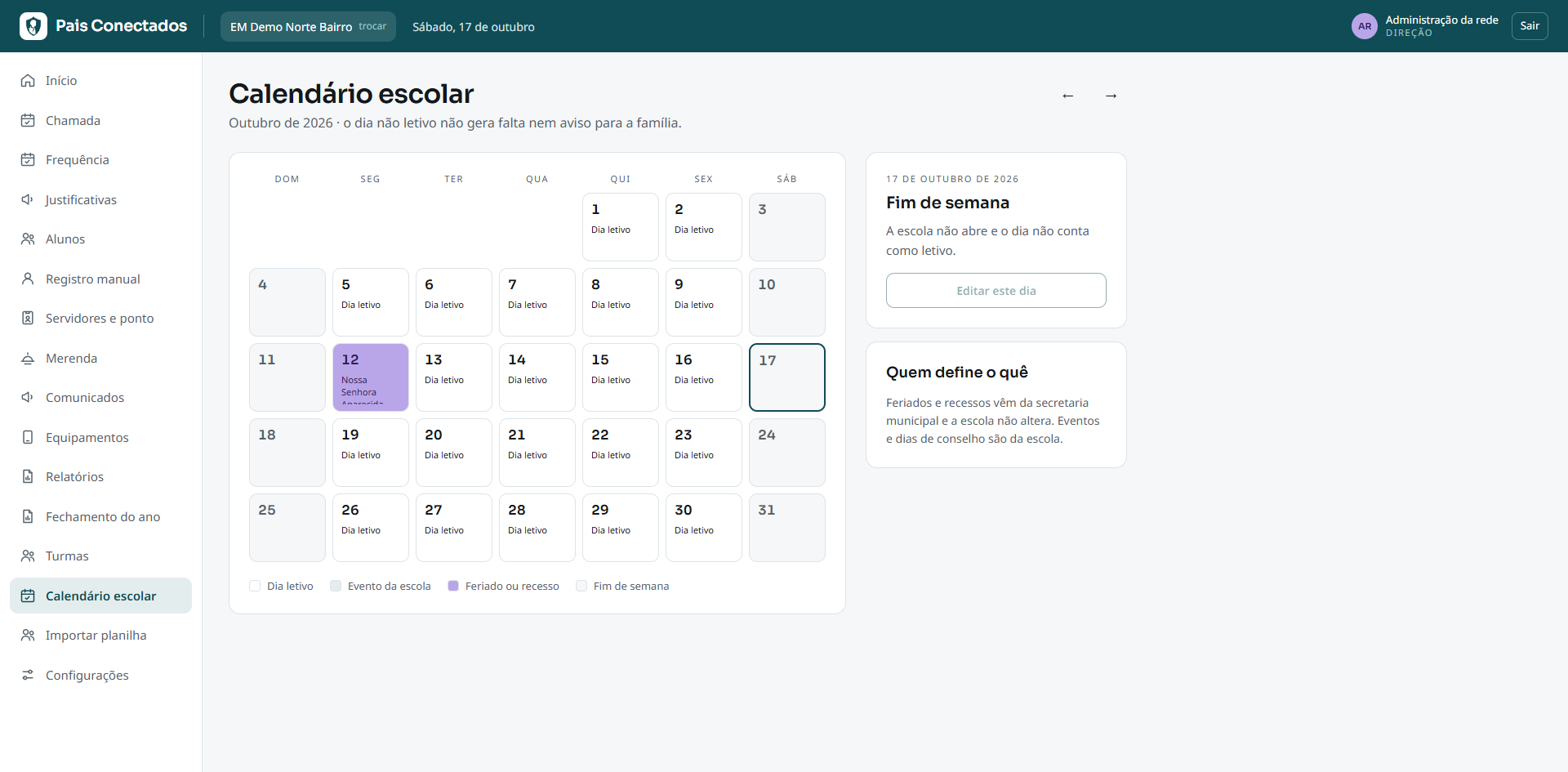Click the Evento da escola legend swatch

(x=336, y=586)
